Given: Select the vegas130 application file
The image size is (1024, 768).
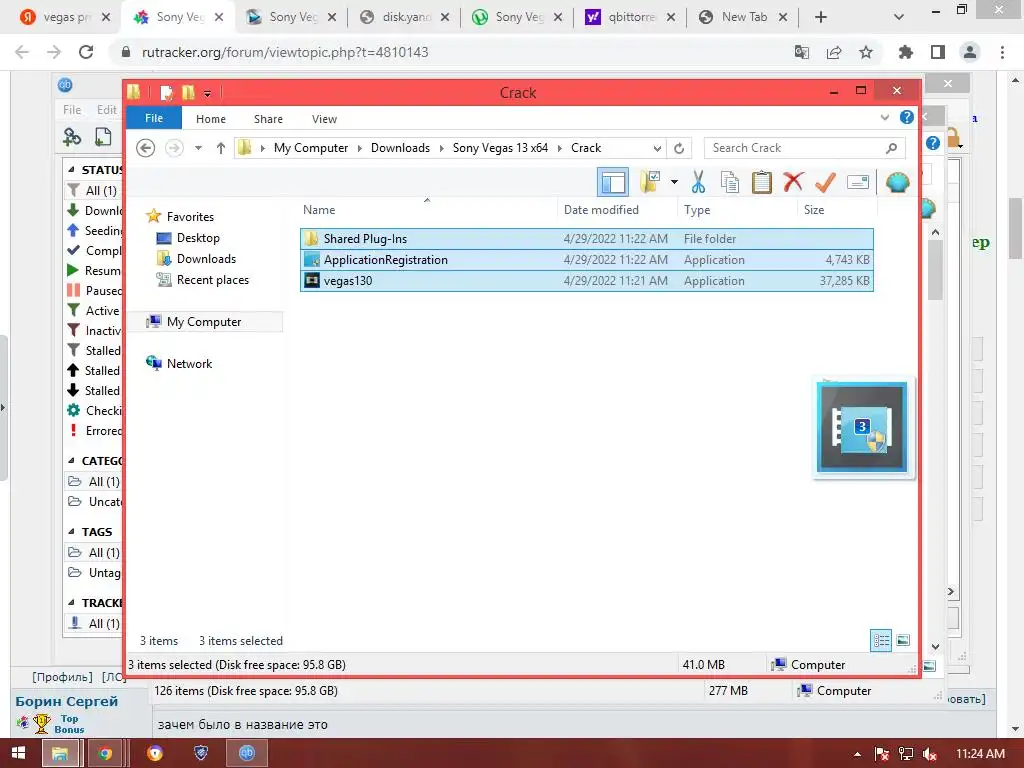Looking at the screenshot, I should click(x=586, y=281).
